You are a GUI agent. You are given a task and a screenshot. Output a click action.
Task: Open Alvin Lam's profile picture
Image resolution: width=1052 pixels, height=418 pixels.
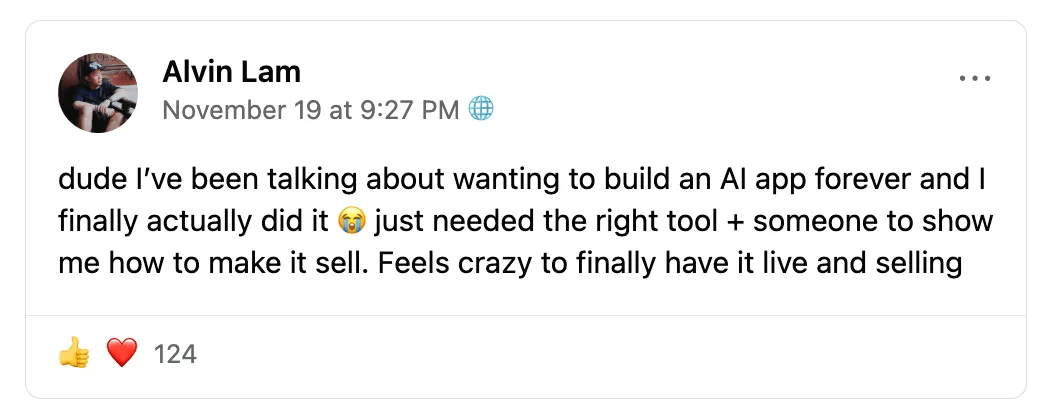tap(98, 93)
